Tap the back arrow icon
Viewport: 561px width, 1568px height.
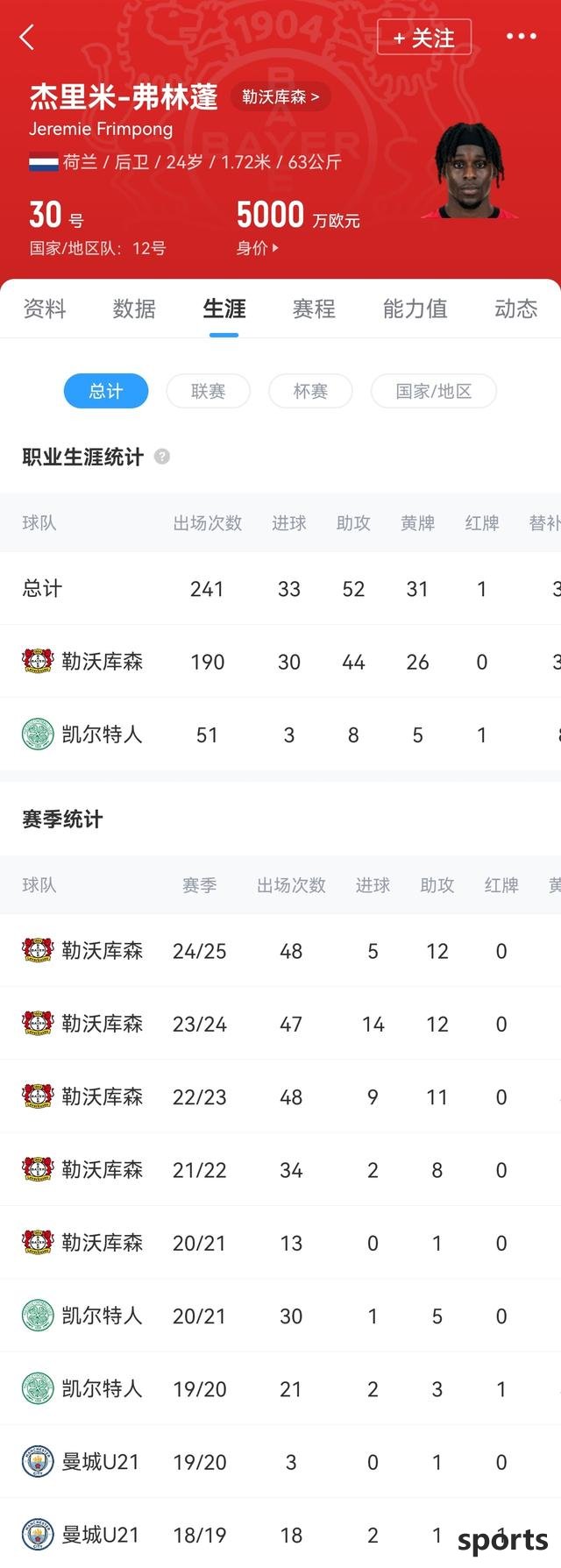click(27, 37)
